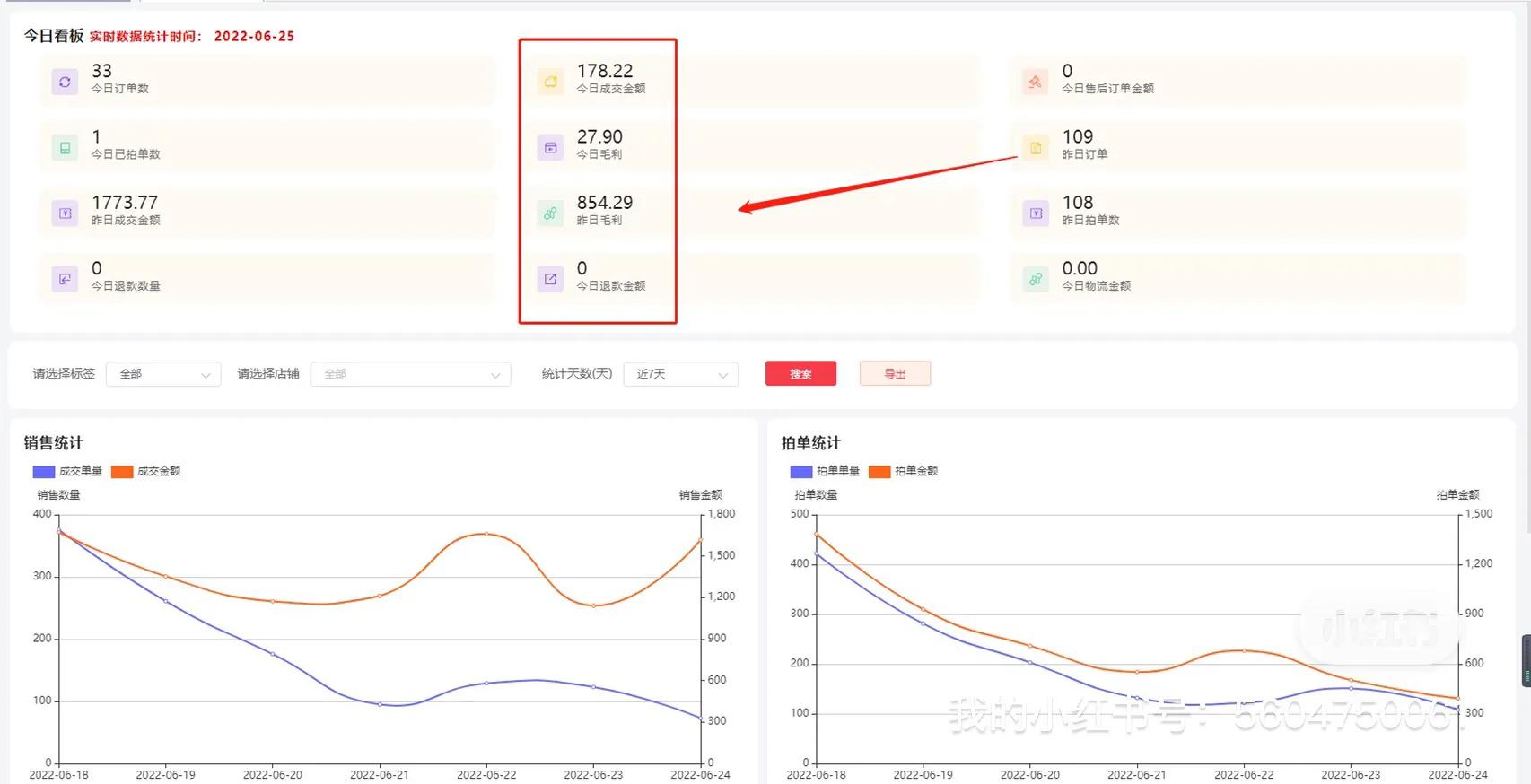The height and width of the screenshot is (784, 1531).
Task: Click the 109 昨日订单 value
Action: [x=1078, y=137]
